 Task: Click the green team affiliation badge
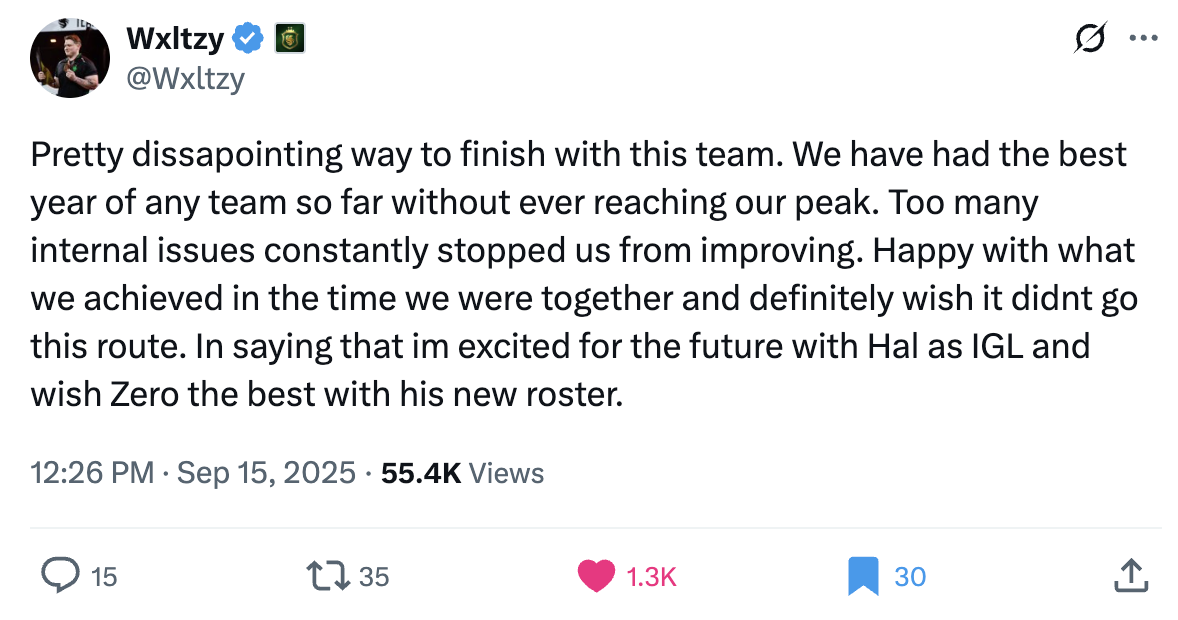tap(290, 38)
